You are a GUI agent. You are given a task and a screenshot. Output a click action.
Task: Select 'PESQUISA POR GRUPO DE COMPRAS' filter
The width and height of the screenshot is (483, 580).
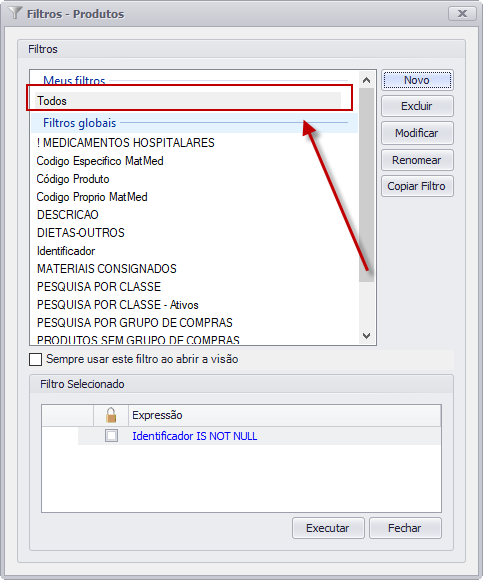click(x=135, y=323)
